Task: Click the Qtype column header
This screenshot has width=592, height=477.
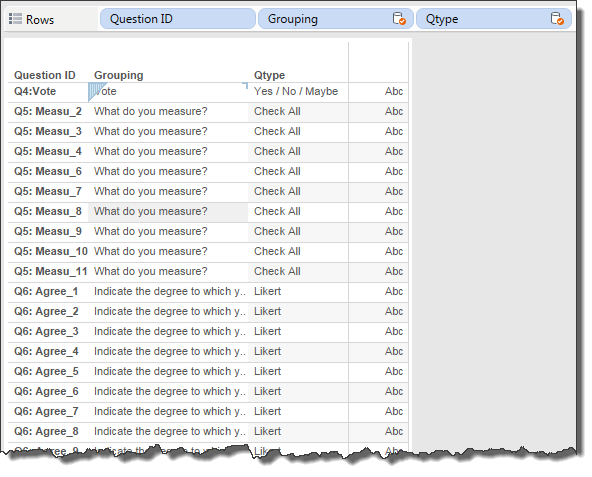Action: coord(269,75)
